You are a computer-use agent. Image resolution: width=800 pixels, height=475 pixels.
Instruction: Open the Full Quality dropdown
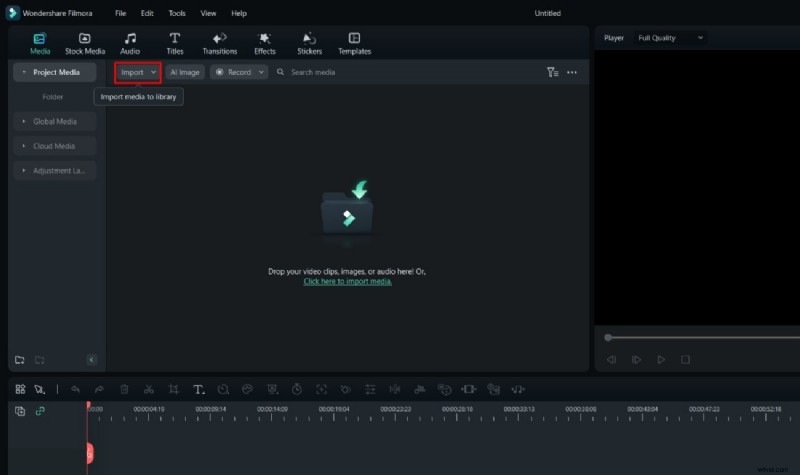click(670, 38)
